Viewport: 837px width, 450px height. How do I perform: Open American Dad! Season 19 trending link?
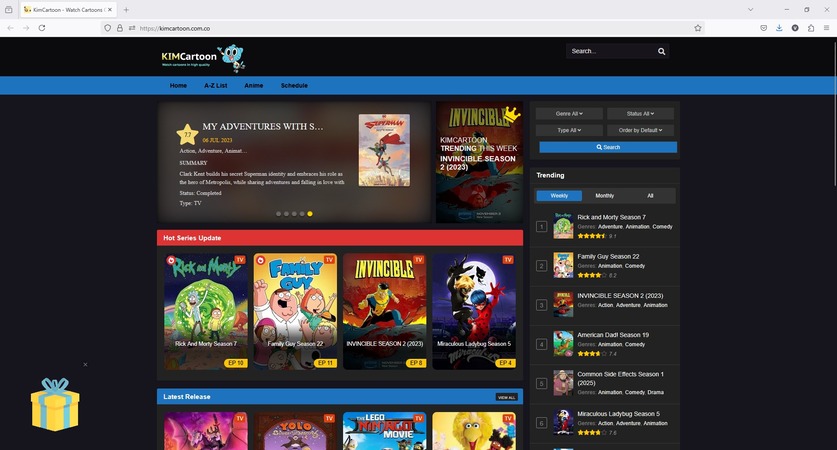(x=613, y=335)
